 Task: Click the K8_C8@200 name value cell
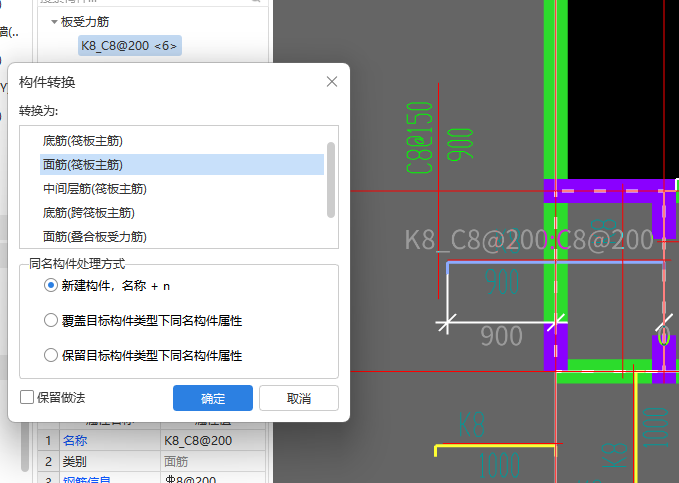[x=213, y=441]
